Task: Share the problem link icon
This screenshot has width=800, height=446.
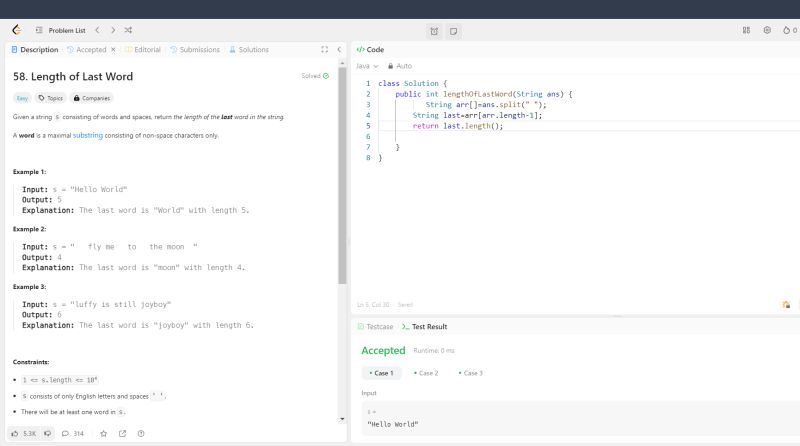Action: tap(122, 434)
